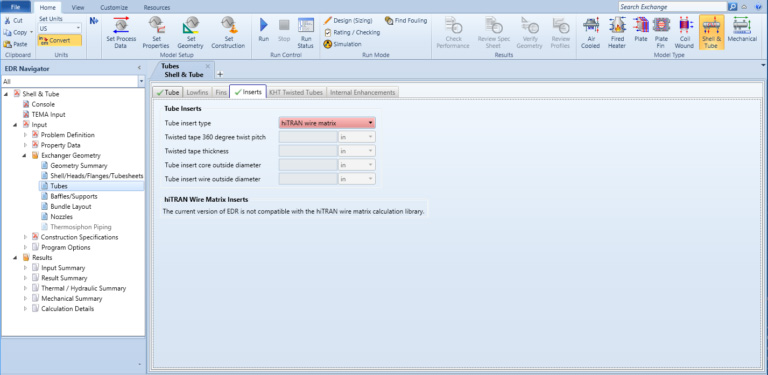
Task: Open the Tube insert type dropdown
Action: coord(327,123)
